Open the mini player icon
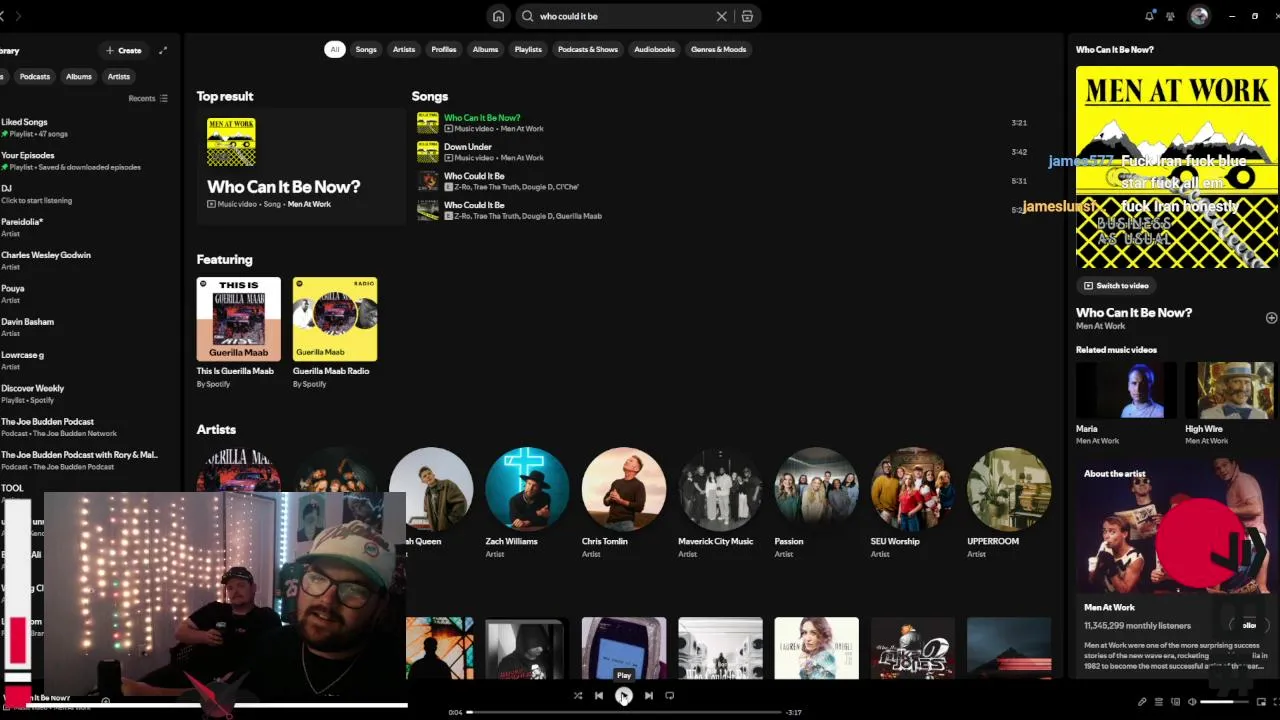 click(x=1261, y=702)
